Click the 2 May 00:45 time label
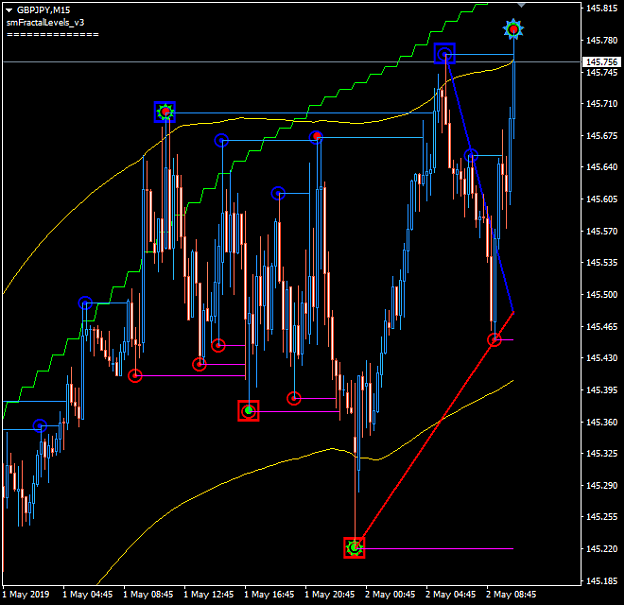625x605 pixels. click(390, 594)
